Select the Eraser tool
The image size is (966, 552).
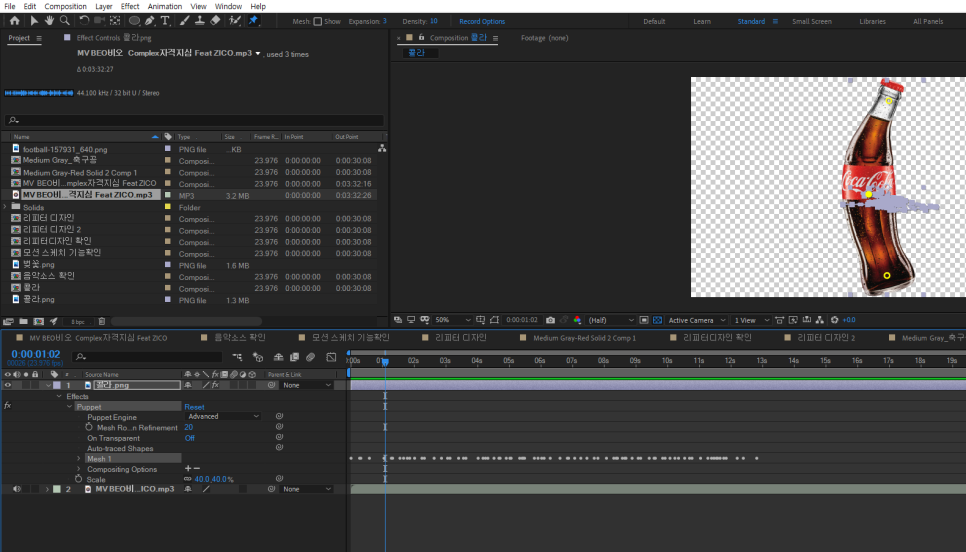(215, 21)
